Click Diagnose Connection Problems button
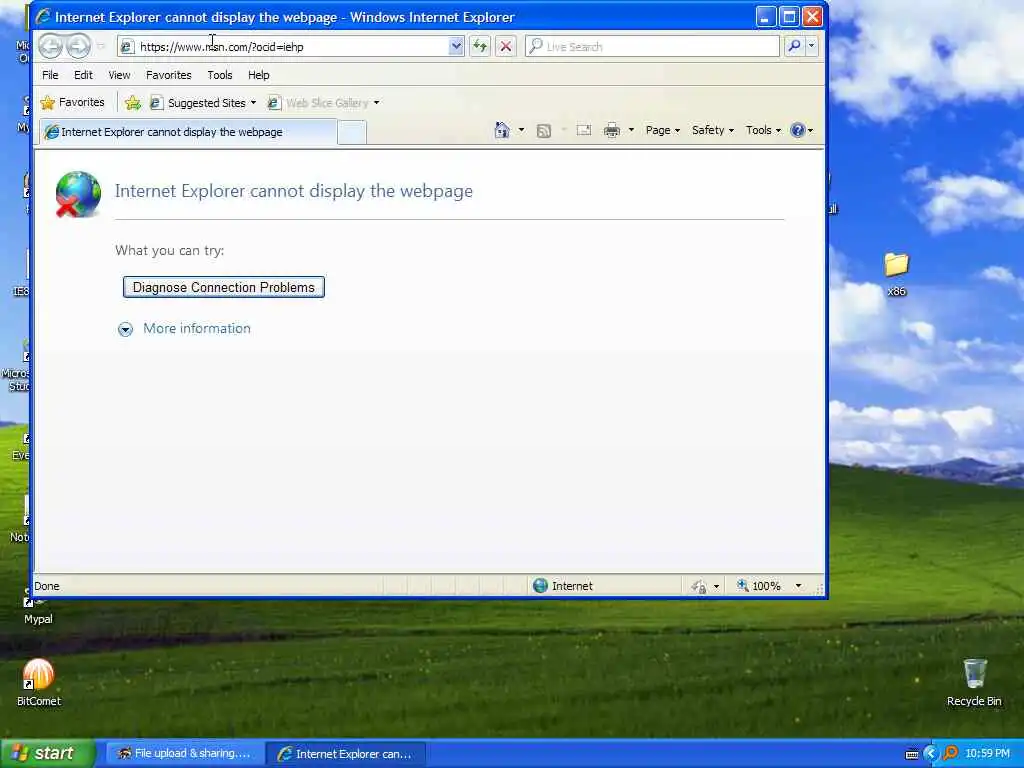1024x768 pixels. (x=223, y=287)
